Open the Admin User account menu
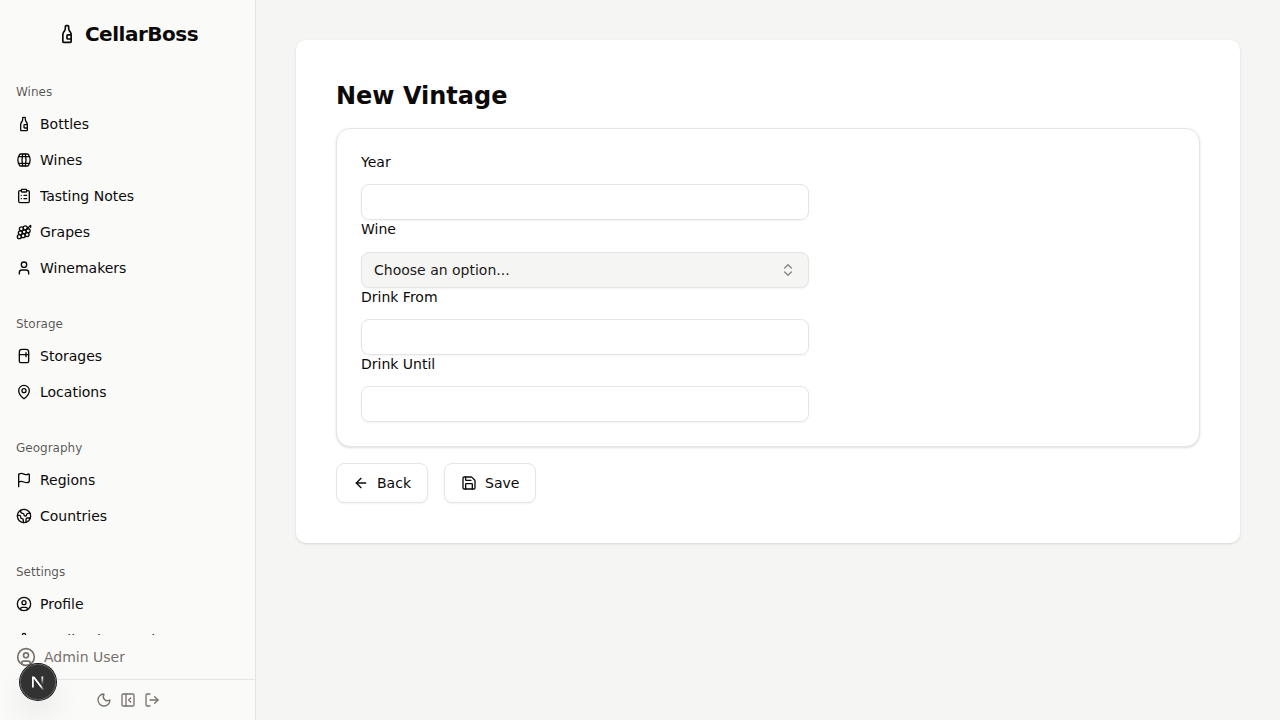 tap(83, 657)
